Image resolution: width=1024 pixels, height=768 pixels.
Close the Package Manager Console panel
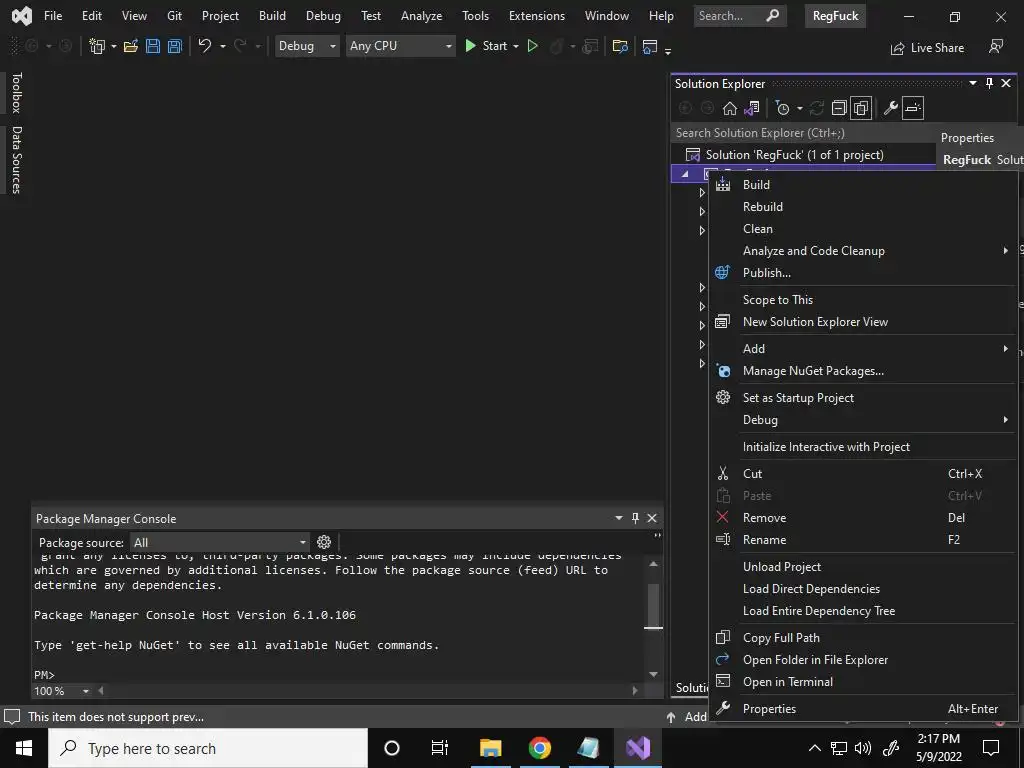coord(652,518)
